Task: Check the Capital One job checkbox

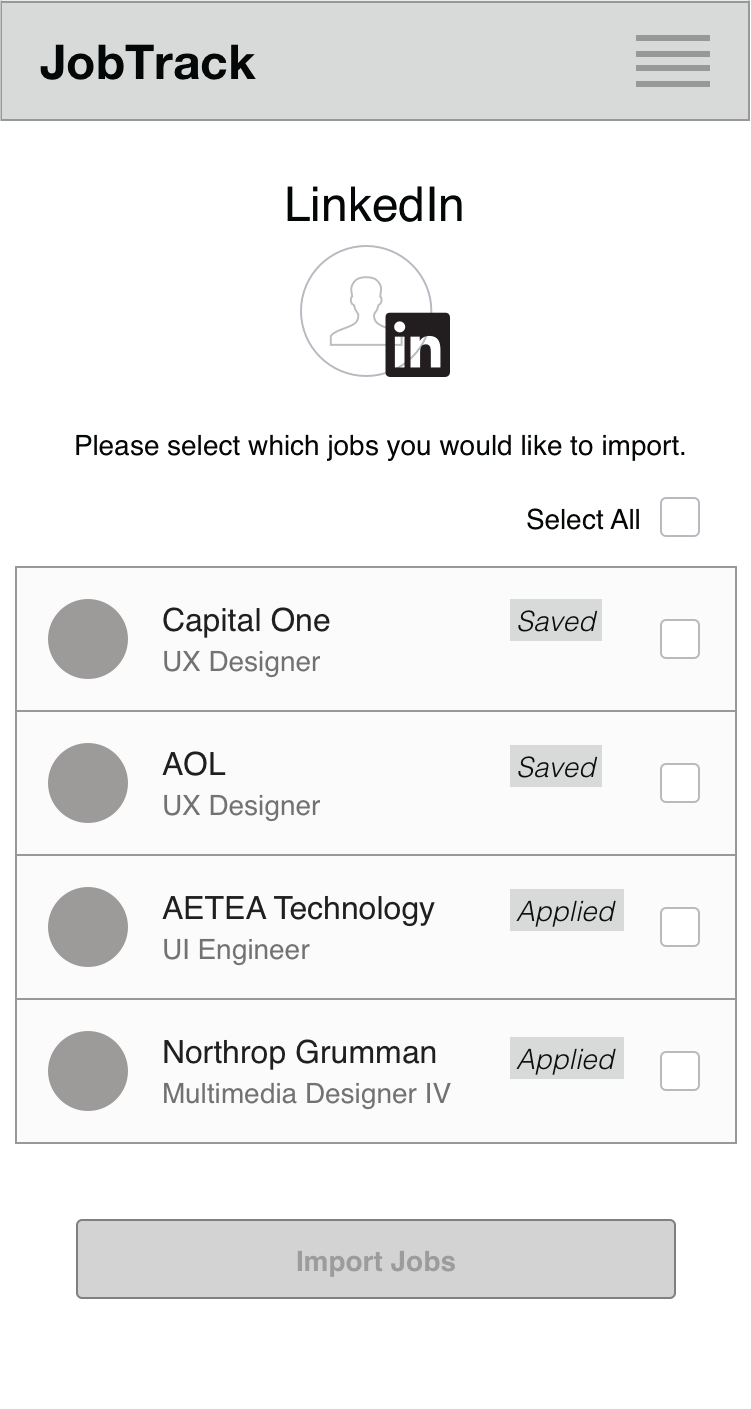Action: tap(680, 639)
